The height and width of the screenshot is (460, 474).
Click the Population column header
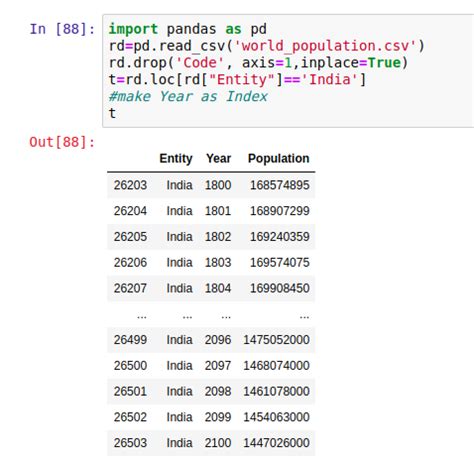pos(279,158)
